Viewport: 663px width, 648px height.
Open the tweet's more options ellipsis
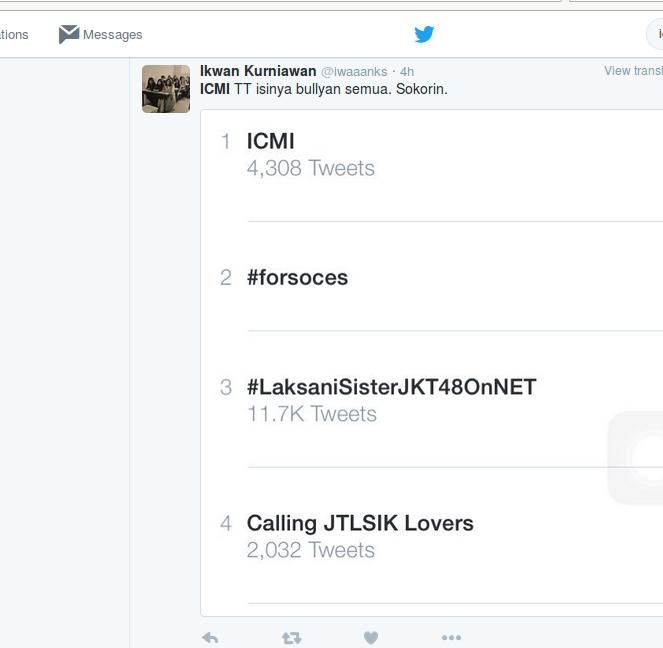(451, 637)
